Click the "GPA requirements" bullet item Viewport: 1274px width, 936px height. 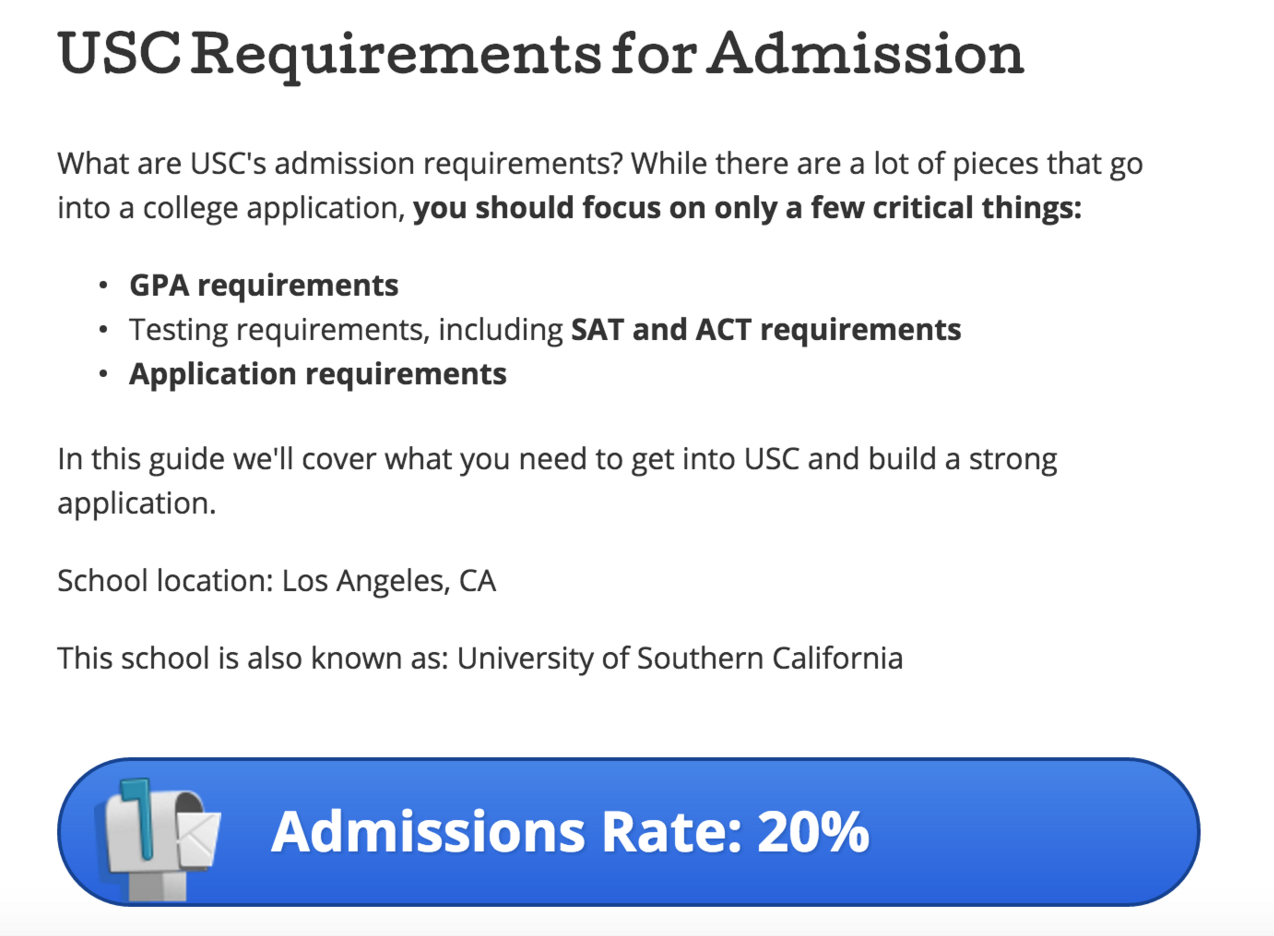click(264, 285)
